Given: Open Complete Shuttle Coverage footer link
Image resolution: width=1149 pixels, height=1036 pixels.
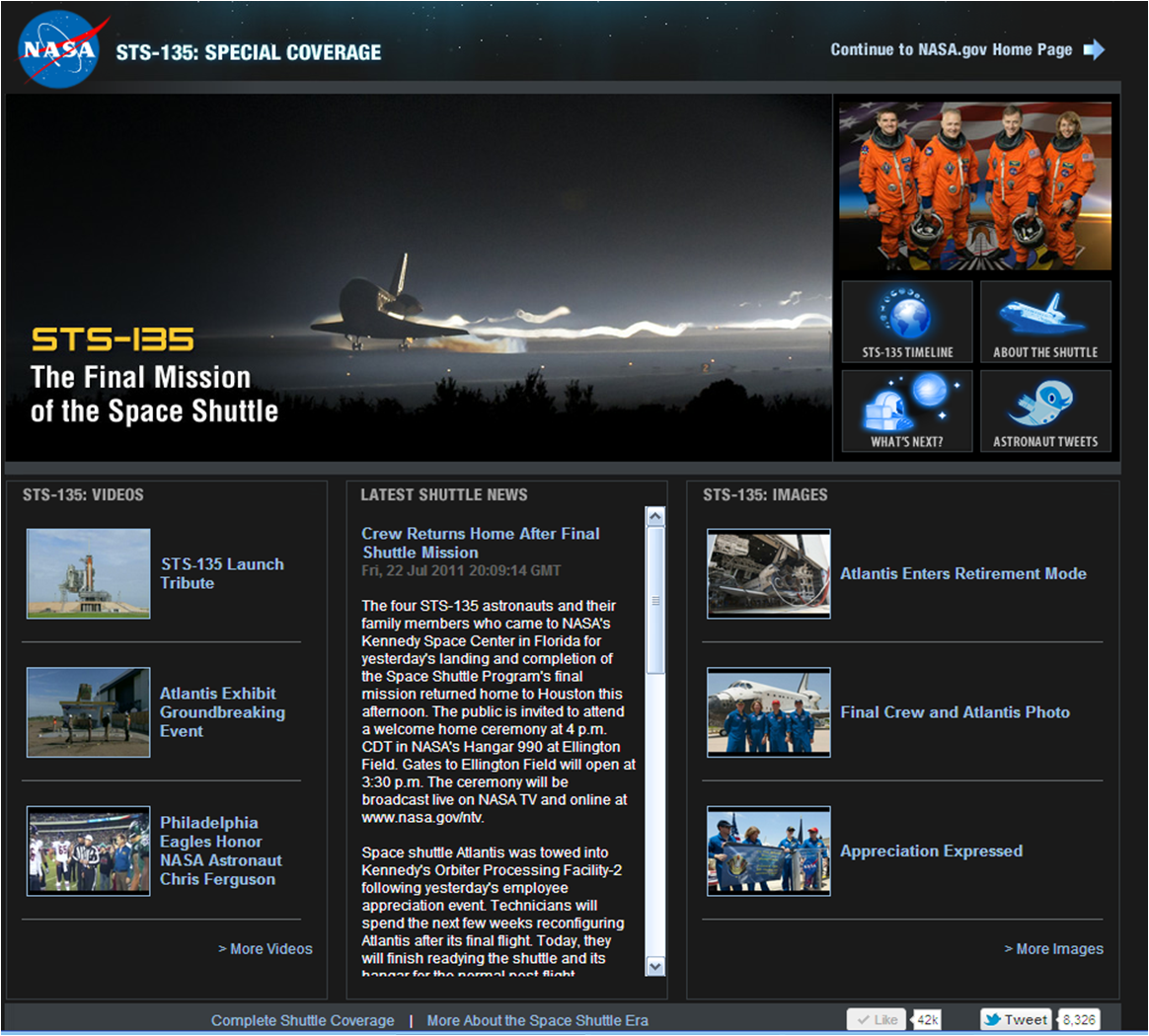Looking at the screenshot, I should tap(303, 1020).
